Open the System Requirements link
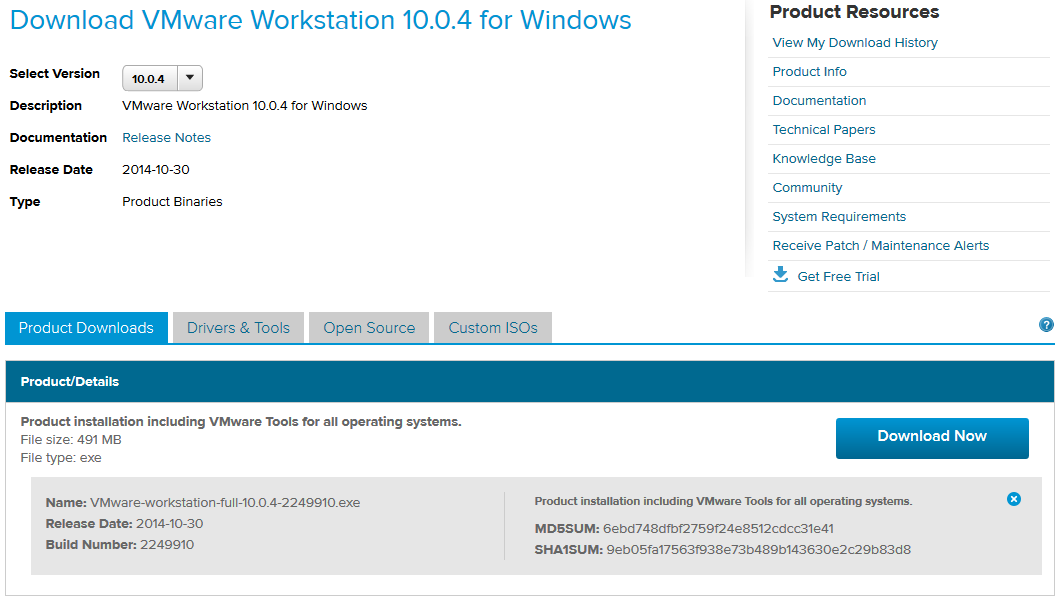The width and height of the screenshot is (1059, 599). click(839, 217)
